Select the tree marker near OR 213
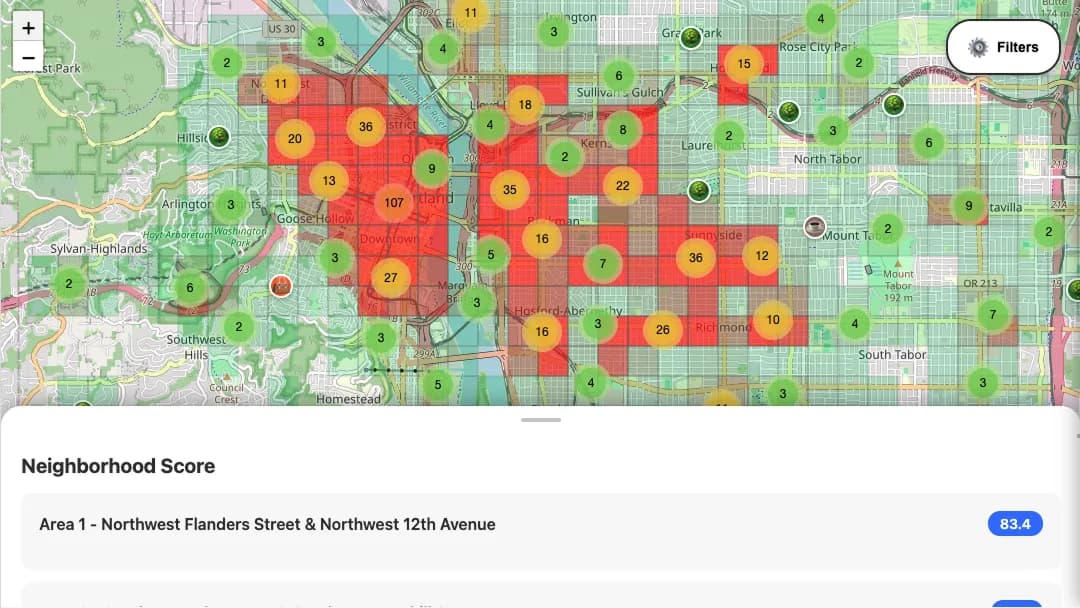 pos(1074,290)
